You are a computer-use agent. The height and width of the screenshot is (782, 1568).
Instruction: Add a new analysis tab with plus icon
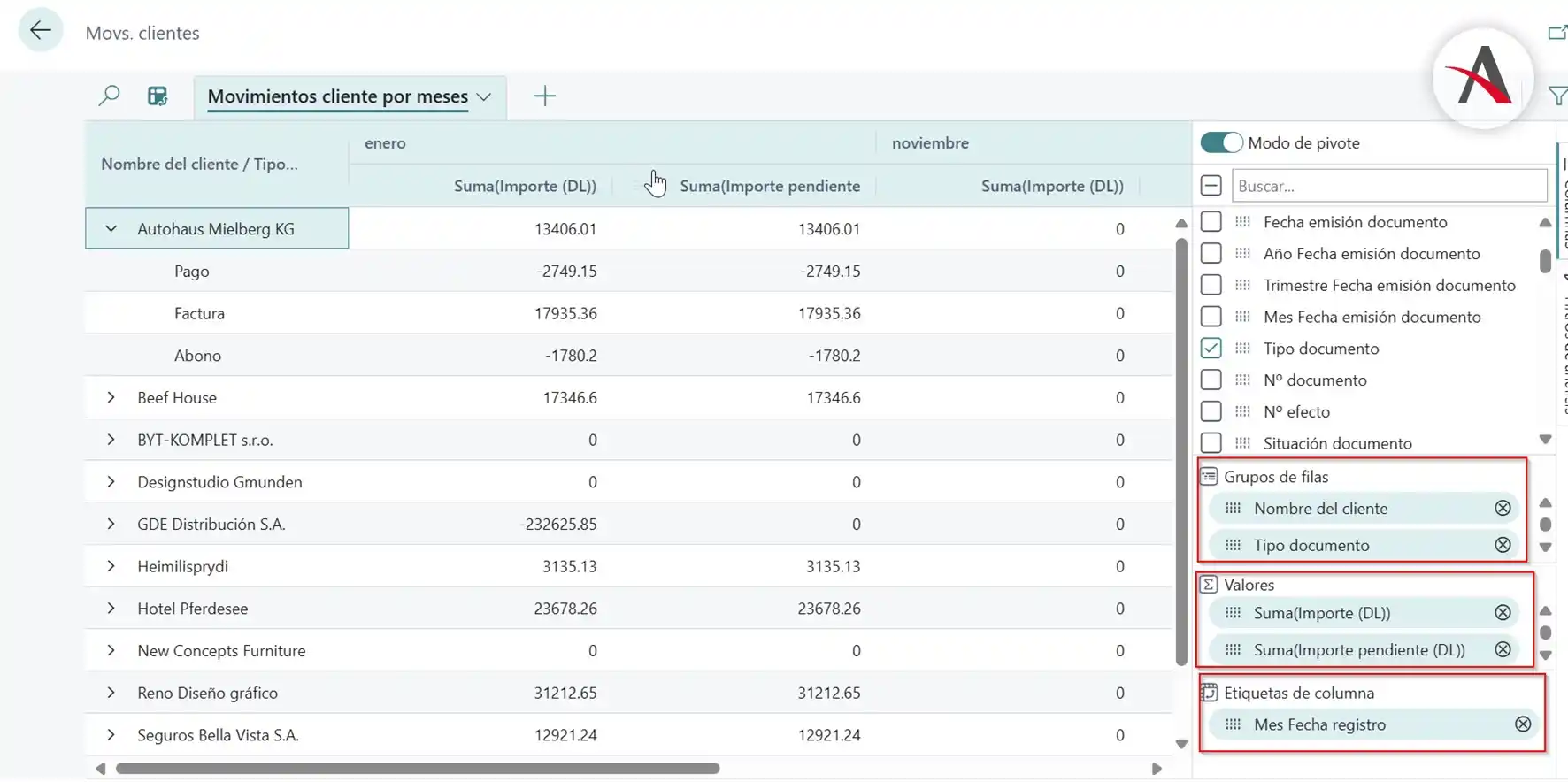tap(545, 96)
